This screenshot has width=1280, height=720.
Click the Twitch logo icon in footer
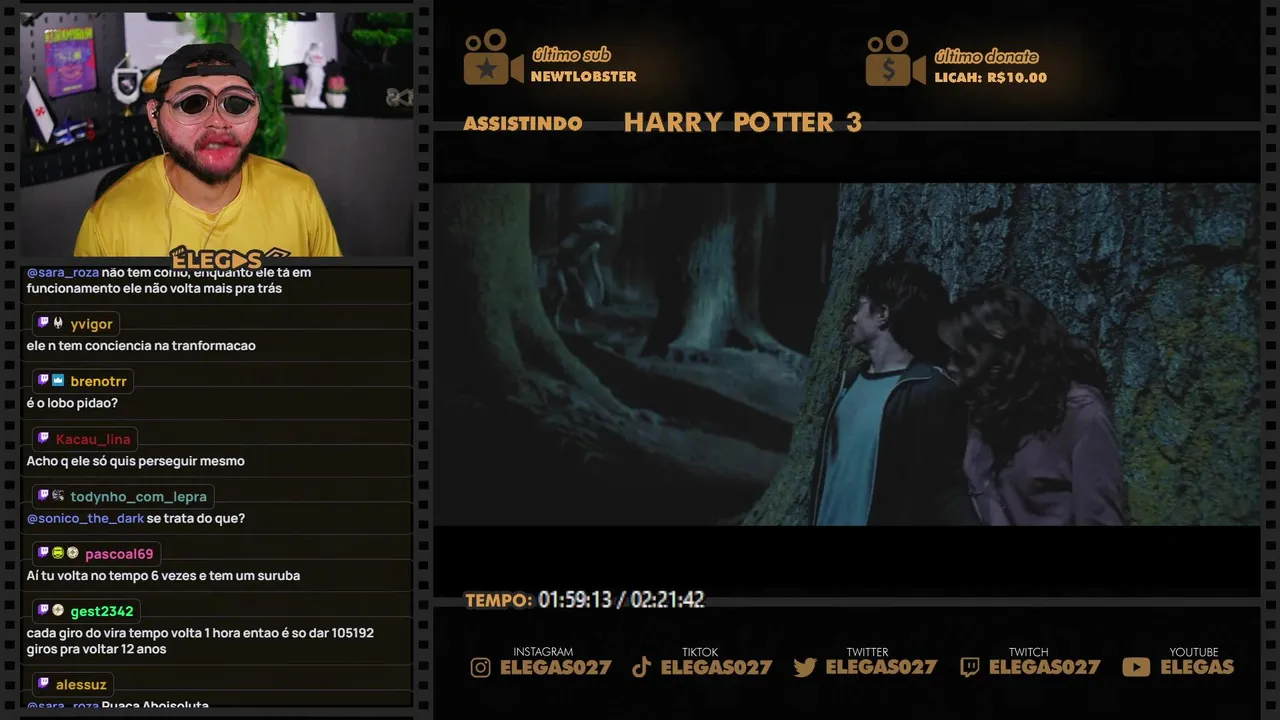point(970,668)
